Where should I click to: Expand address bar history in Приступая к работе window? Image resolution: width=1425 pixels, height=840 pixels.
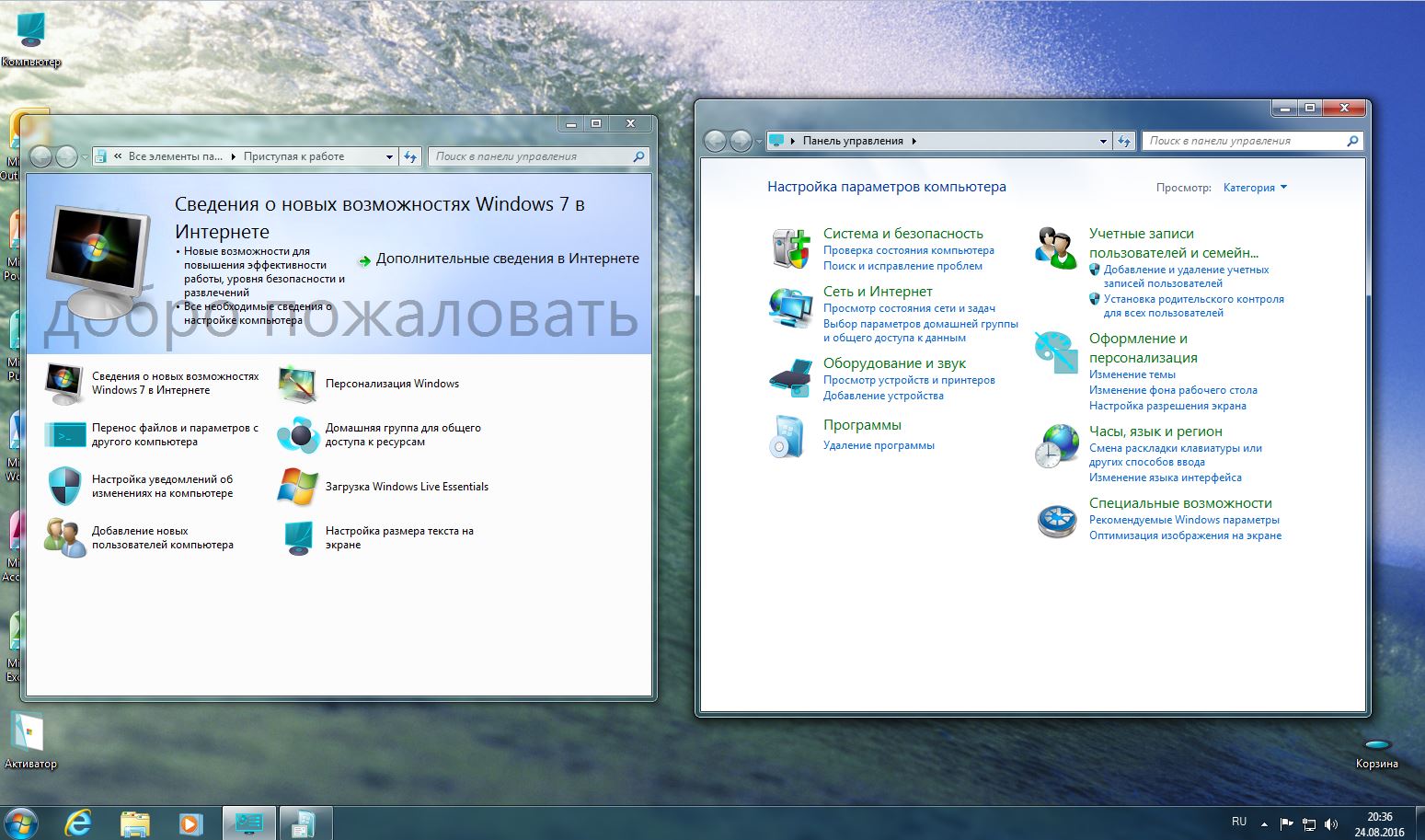pos(390,157)
